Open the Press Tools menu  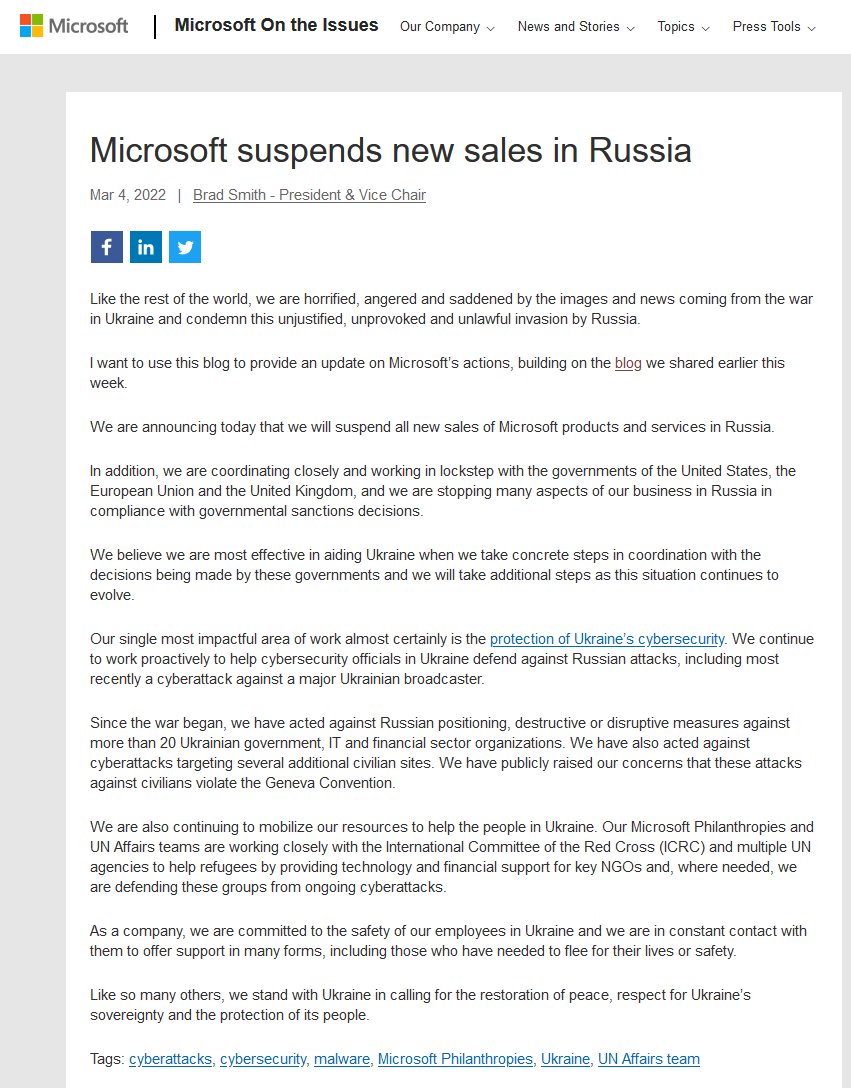tap(774, 27)
